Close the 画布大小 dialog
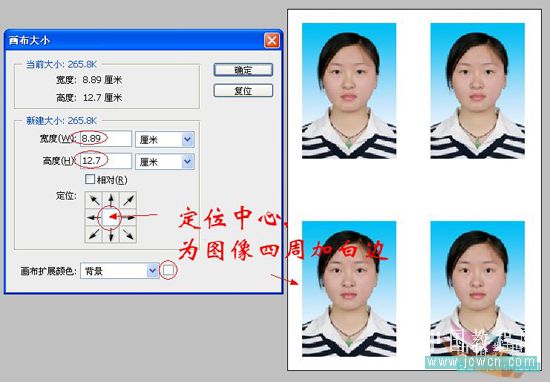This screenshot has height=382, width=550. pyautogui.click(x=272, y=40)
